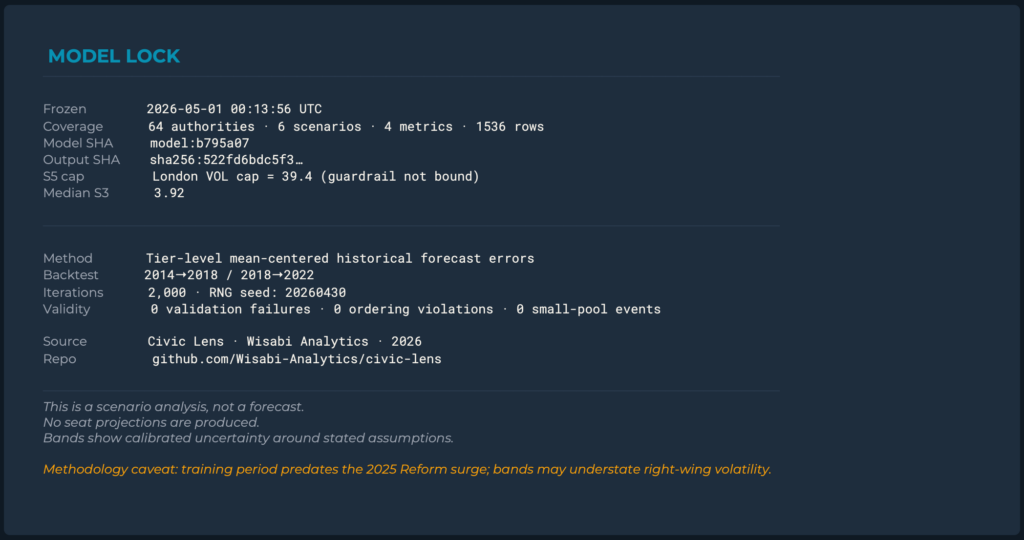
Task: Click the London VOL cap value
Action: coord(315,176)
